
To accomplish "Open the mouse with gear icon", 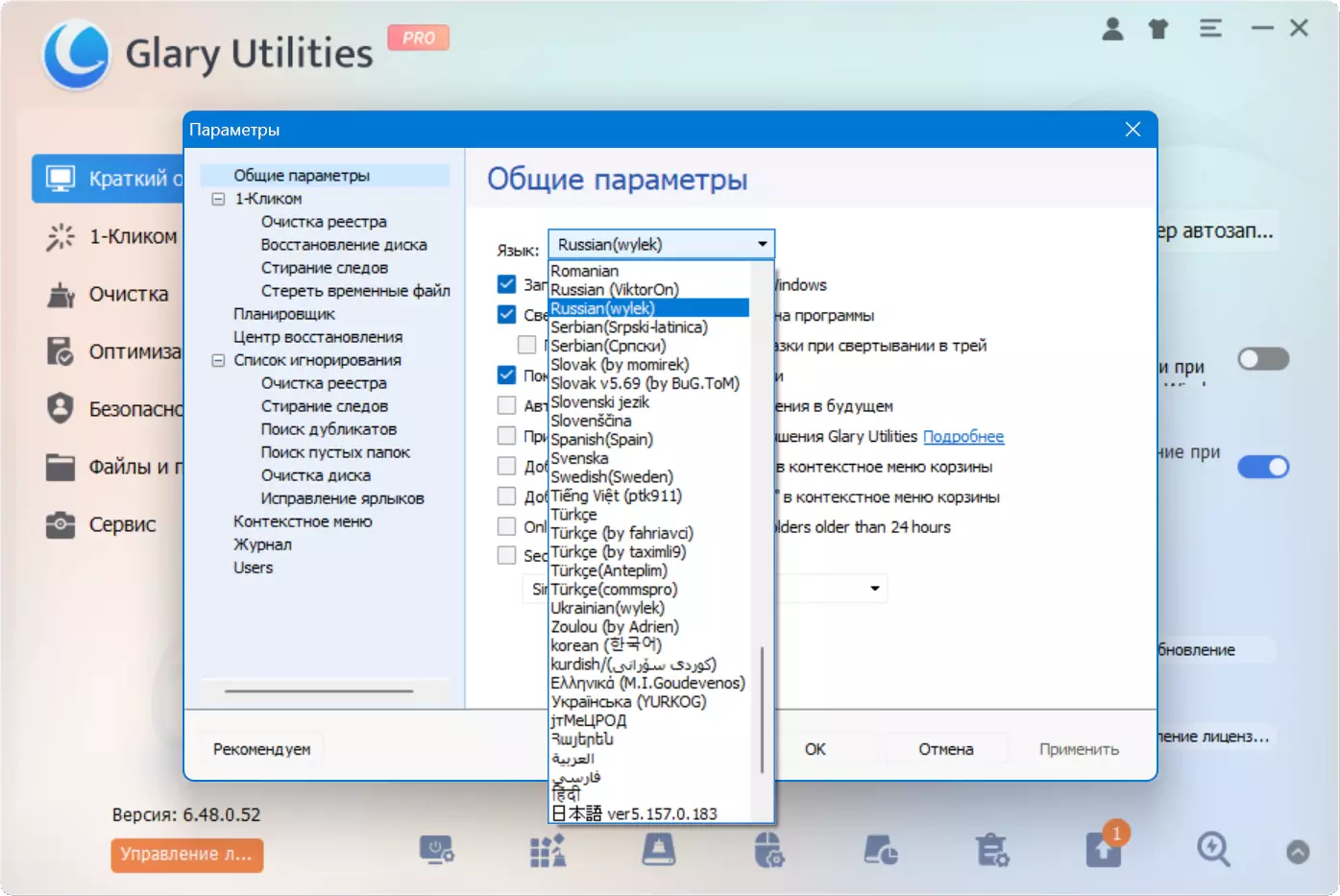I will point(768,850).
